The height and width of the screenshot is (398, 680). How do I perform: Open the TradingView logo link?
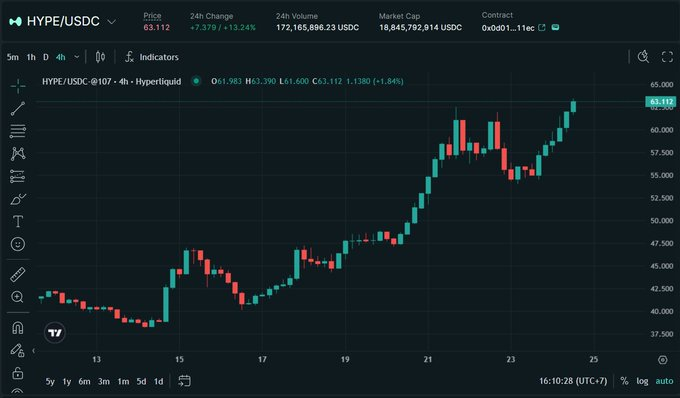point(55,333)
